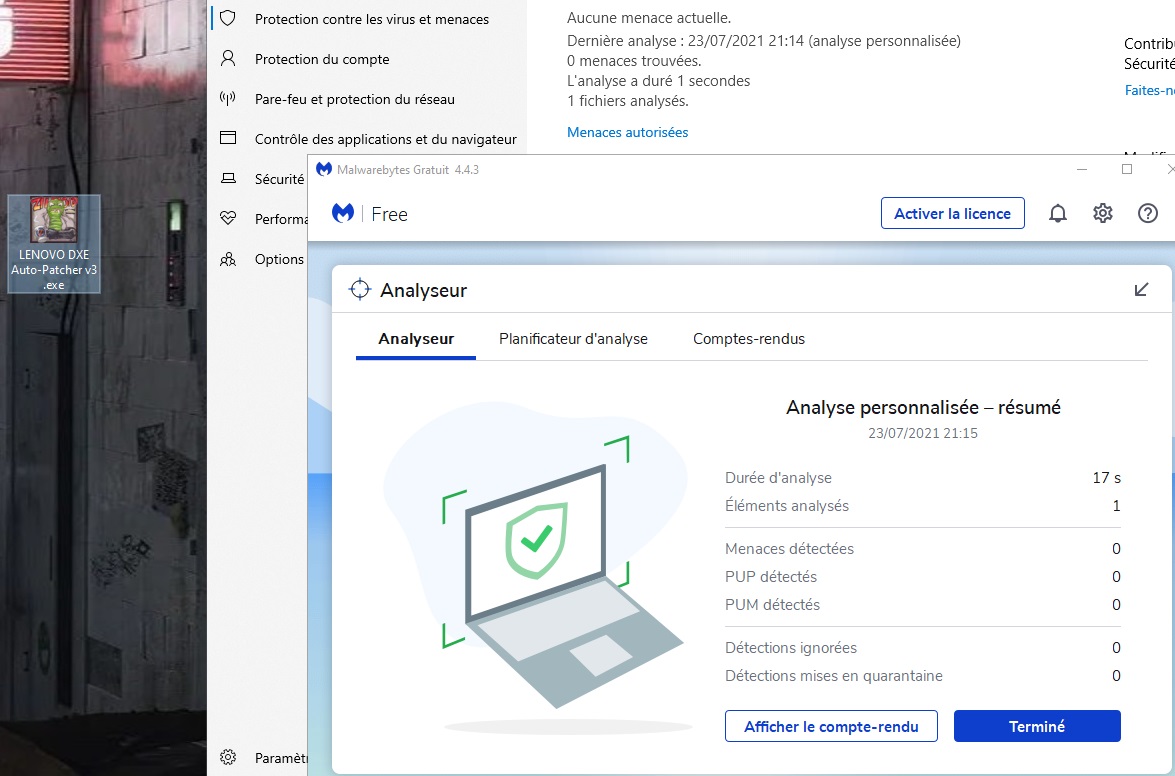This screenshot has width=1175, height=776.
Task: Click shield icon for virus protection
Action: click(228, 19)
